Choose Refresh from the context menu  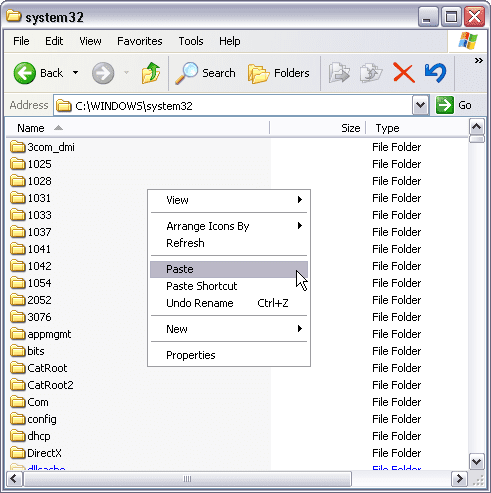coord(229,243)
